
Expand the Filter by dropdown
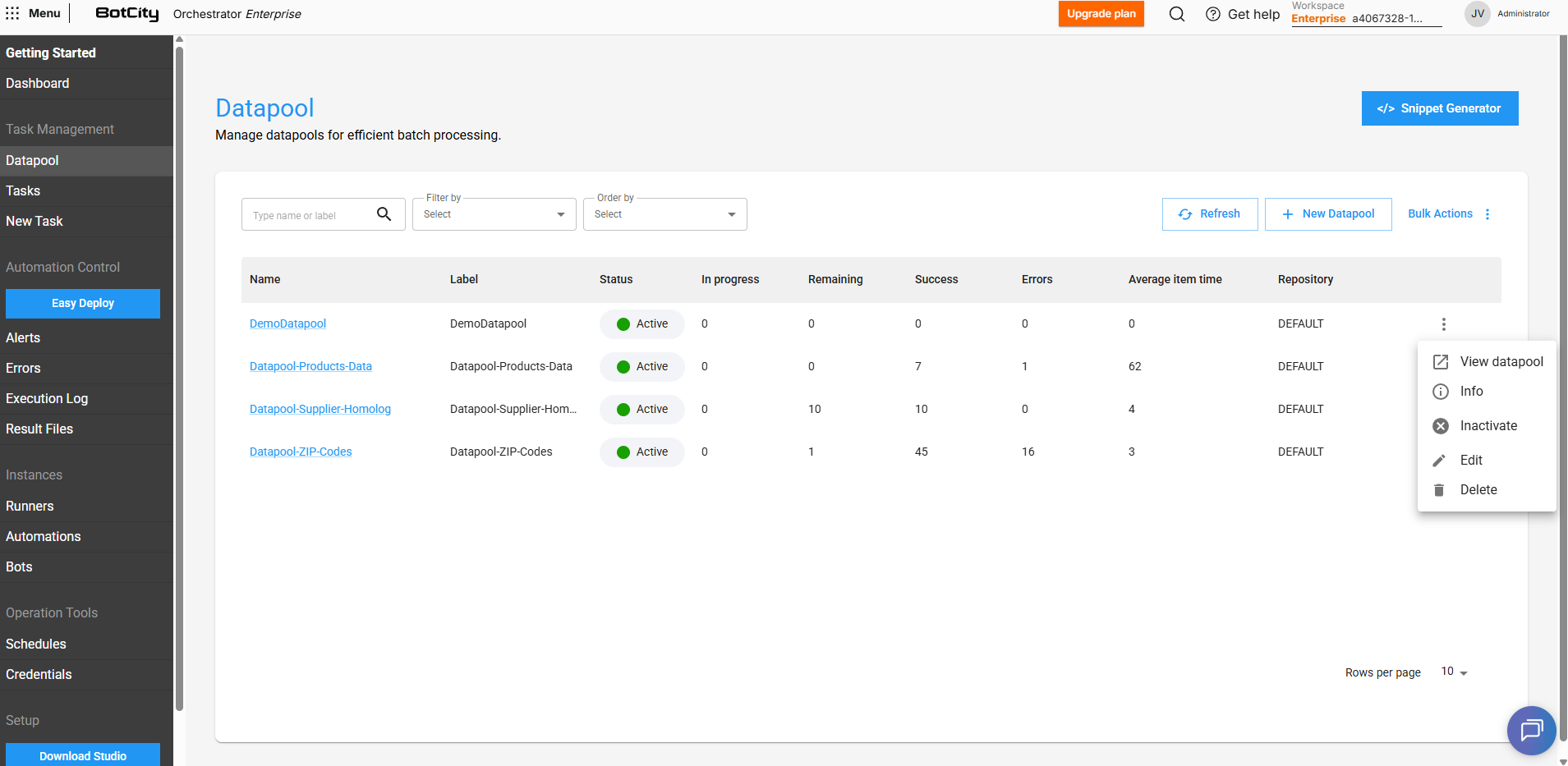click(x=494, y=214)
